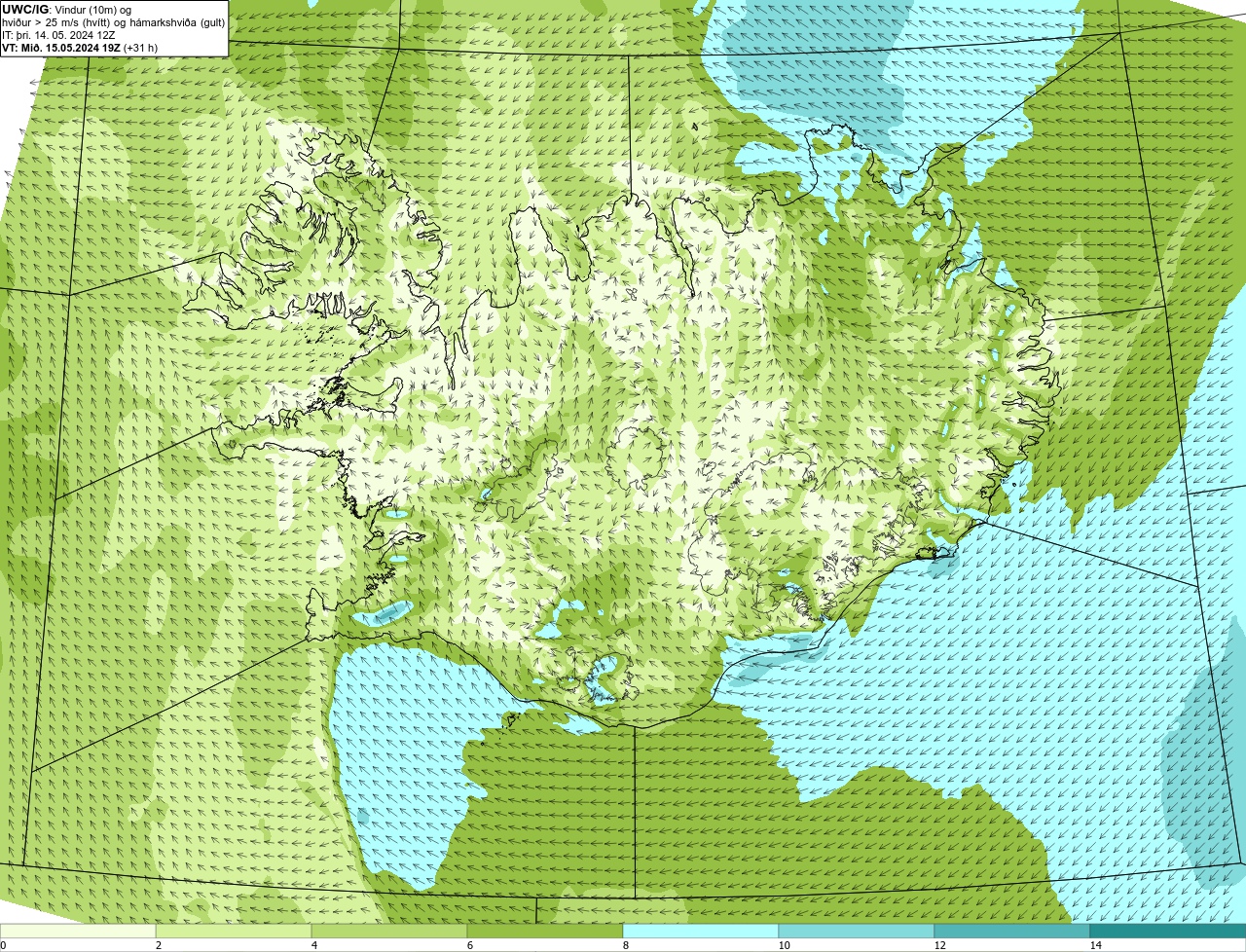Click the 10–12 m/s legend color band

tap(857, 931)
